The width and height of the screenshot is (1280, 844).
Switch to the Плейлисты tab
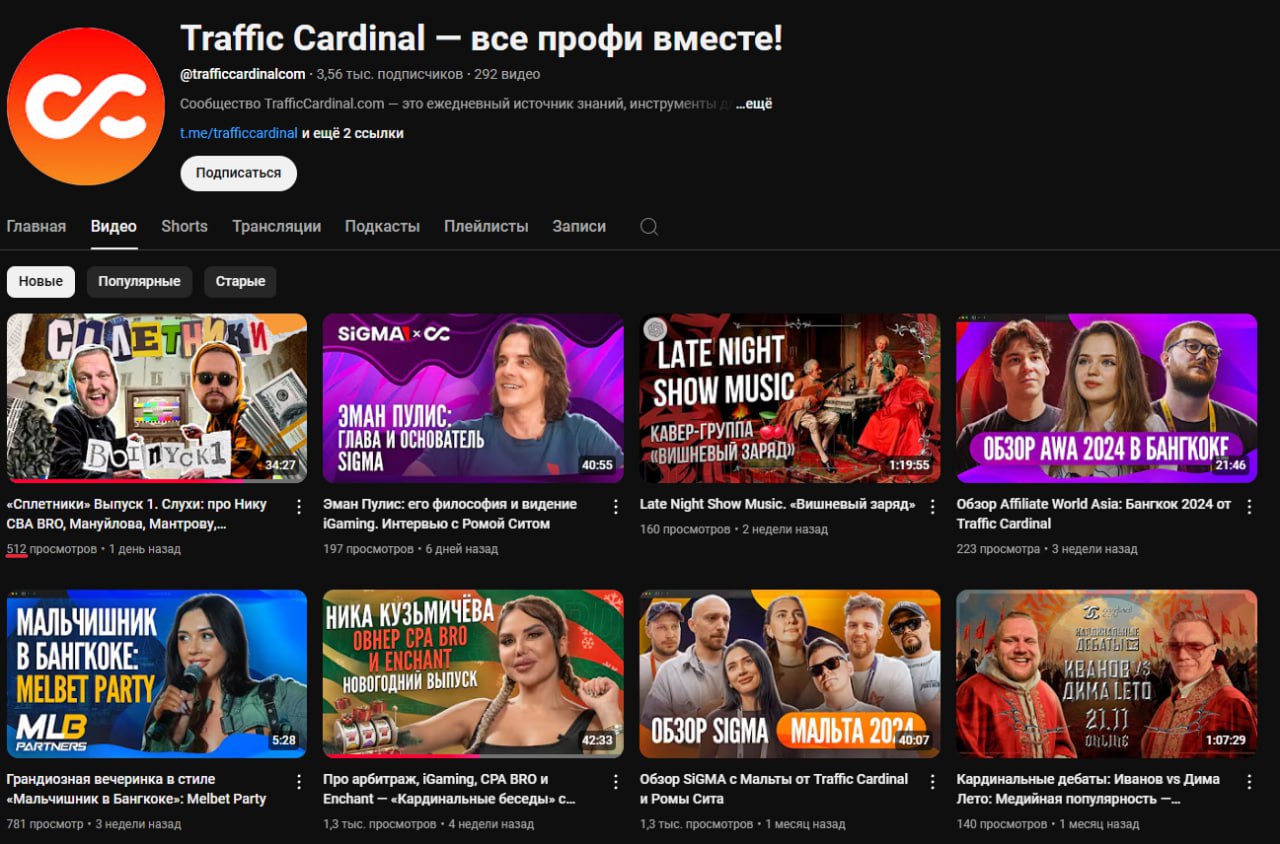point(486,226)
